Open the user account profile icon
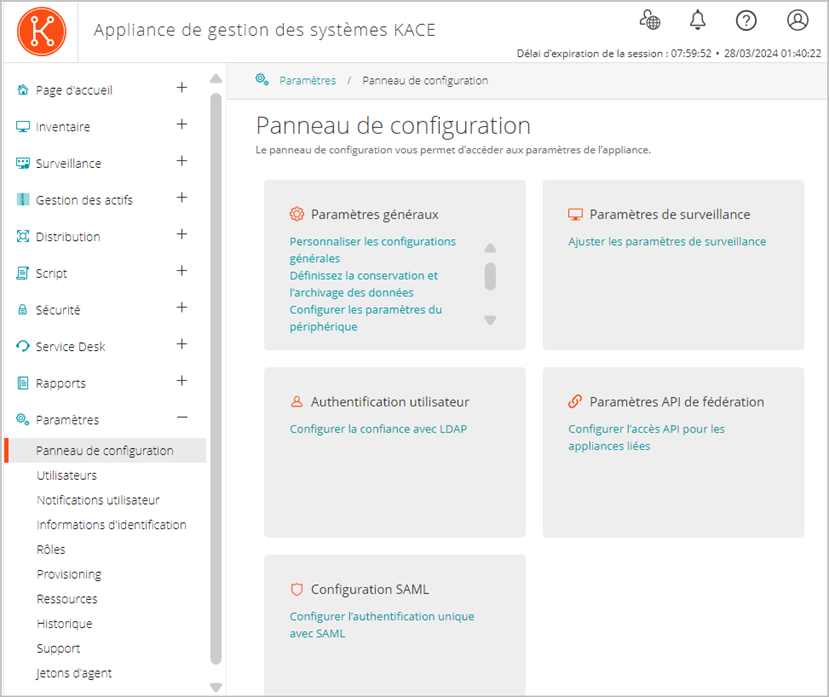Viewport: 829px width, 697px height. [797, 20]
